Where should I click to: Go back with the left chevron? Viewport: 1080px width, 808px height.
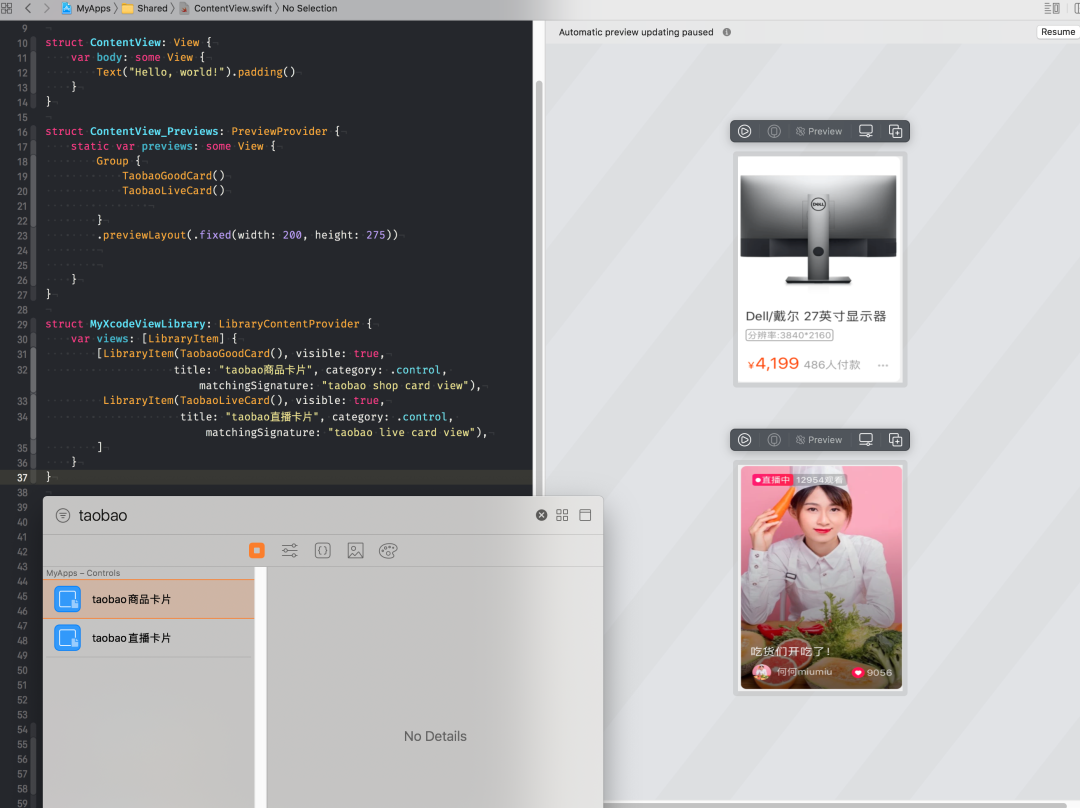28,8
